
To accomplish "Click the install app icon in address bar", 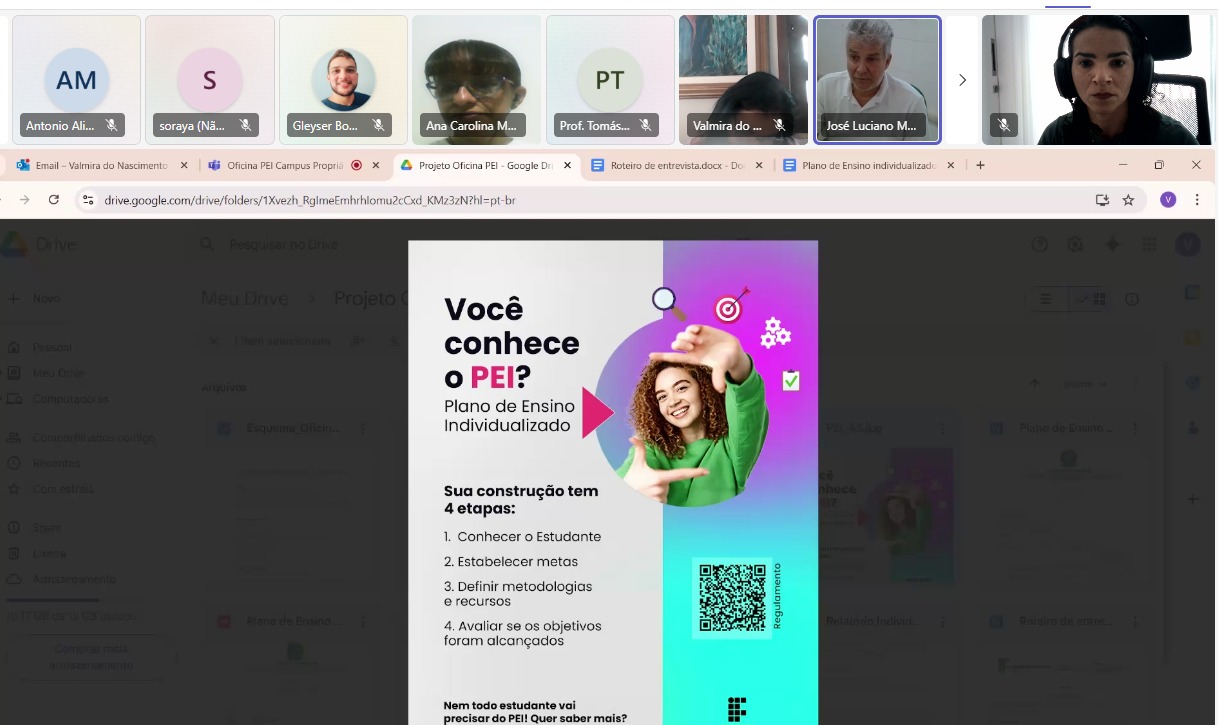I will coord(1102,200).
